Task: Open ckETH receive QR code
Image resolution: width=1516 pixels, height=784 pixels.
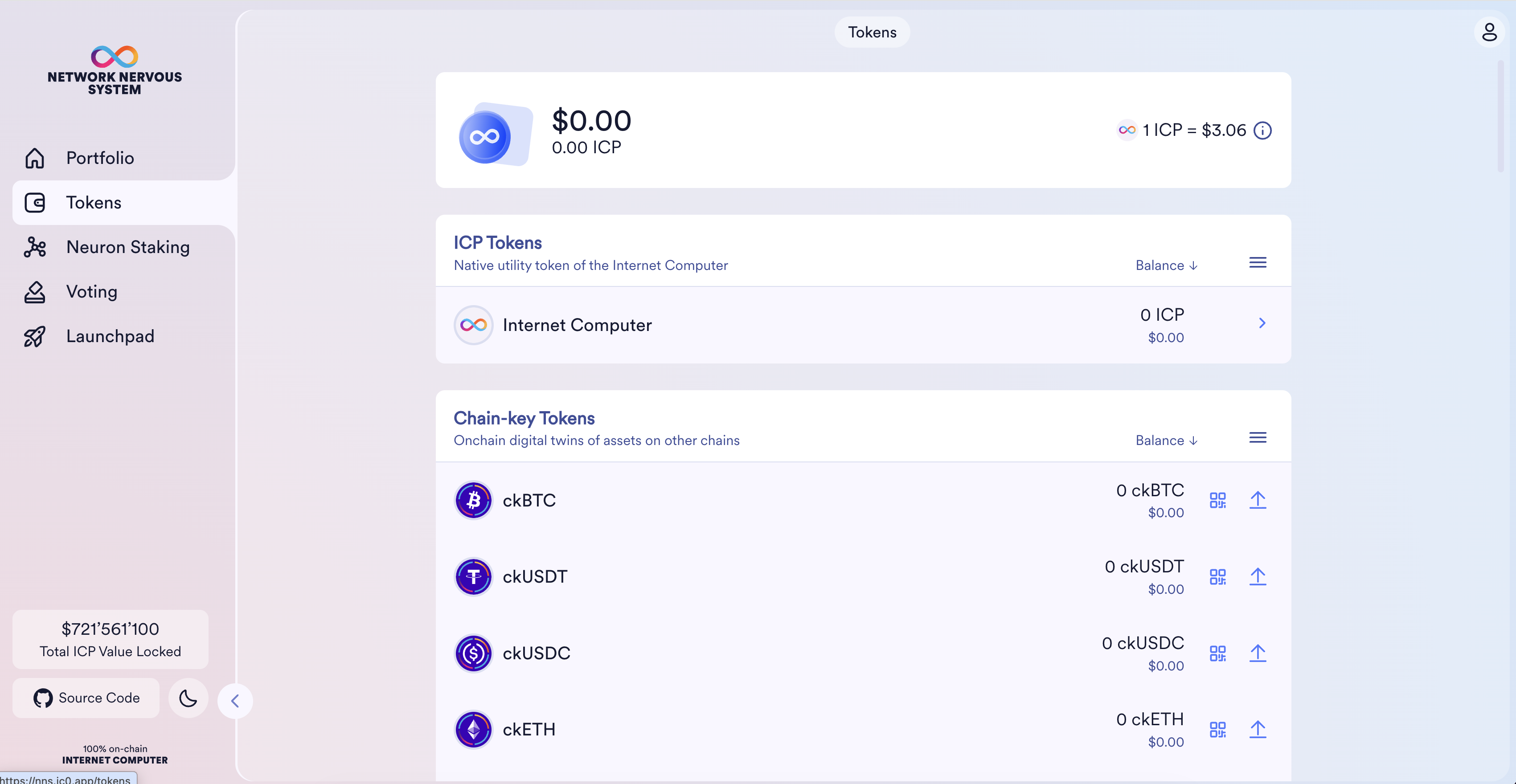Action: pos(1217,730)
